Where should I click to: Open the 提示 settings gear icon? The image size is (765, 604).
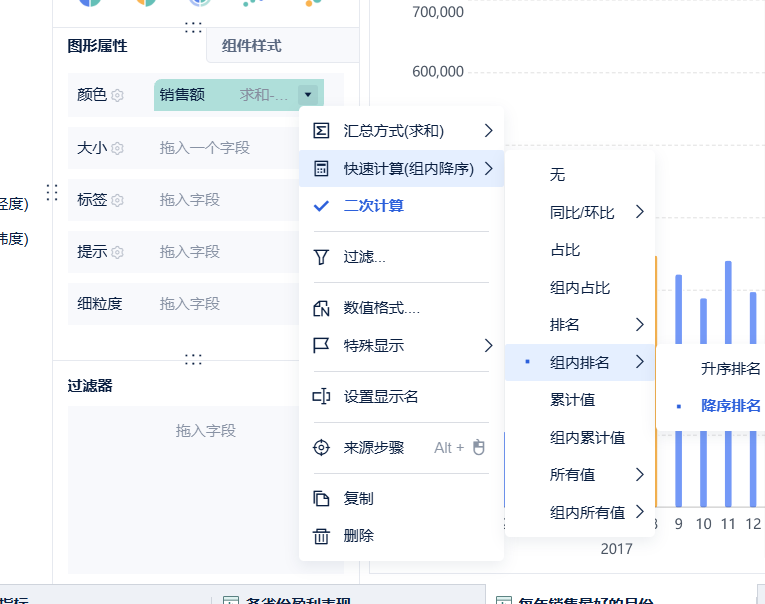117,252
